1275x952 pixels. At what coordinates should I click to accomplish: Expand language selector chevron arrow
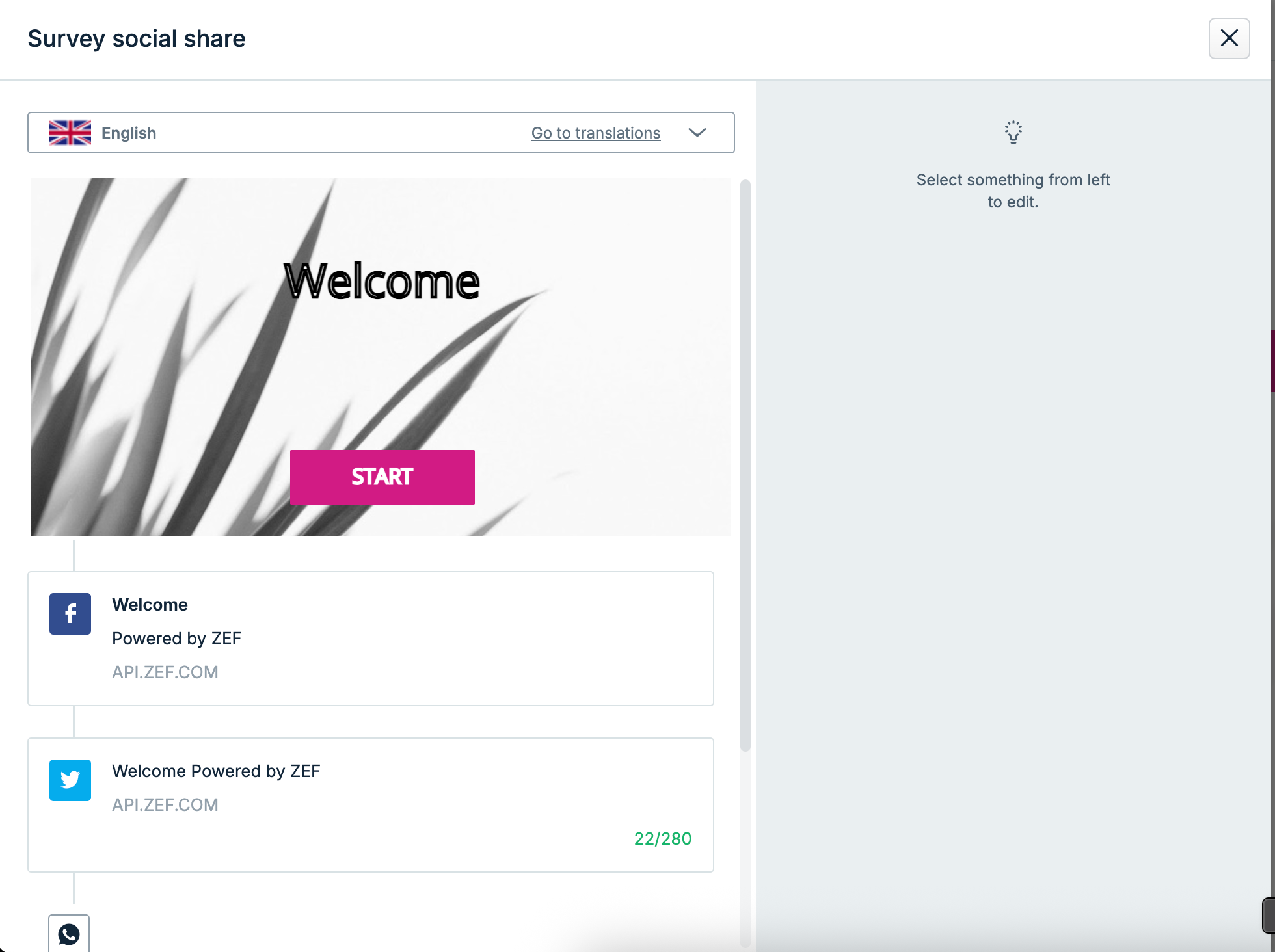point(697,133)
